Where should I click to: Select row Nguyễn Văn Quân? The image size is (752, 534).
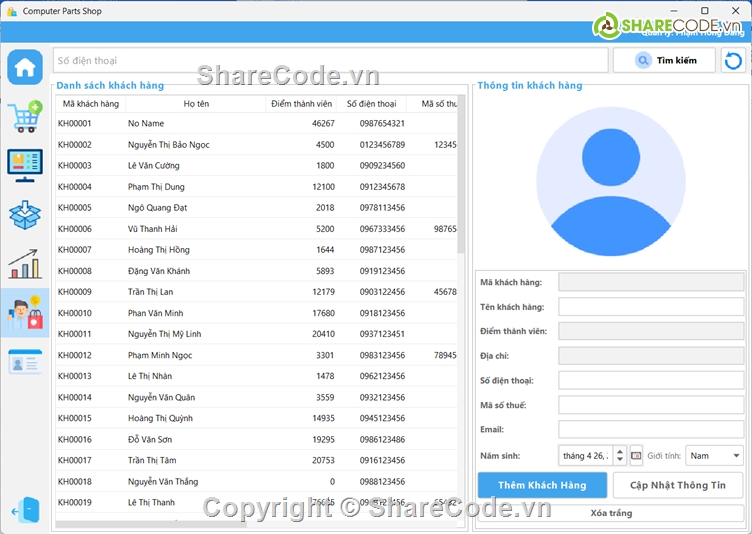(x=257, y=397)
